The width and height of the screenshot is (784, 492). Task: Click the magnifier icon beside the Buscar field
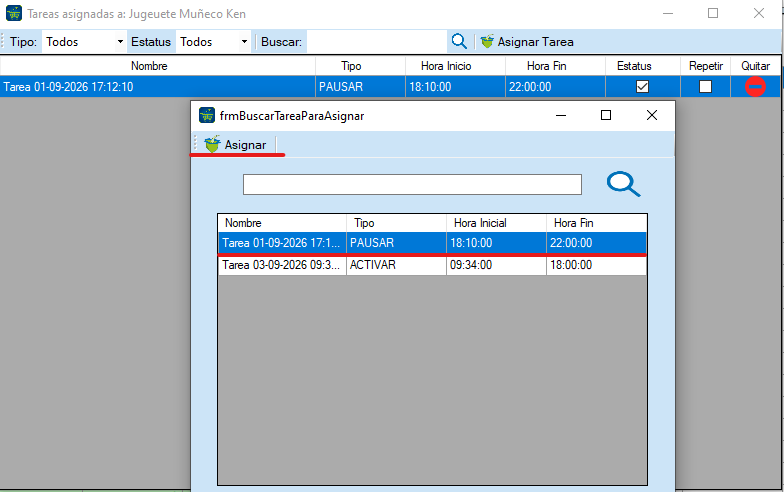[459, 42]
